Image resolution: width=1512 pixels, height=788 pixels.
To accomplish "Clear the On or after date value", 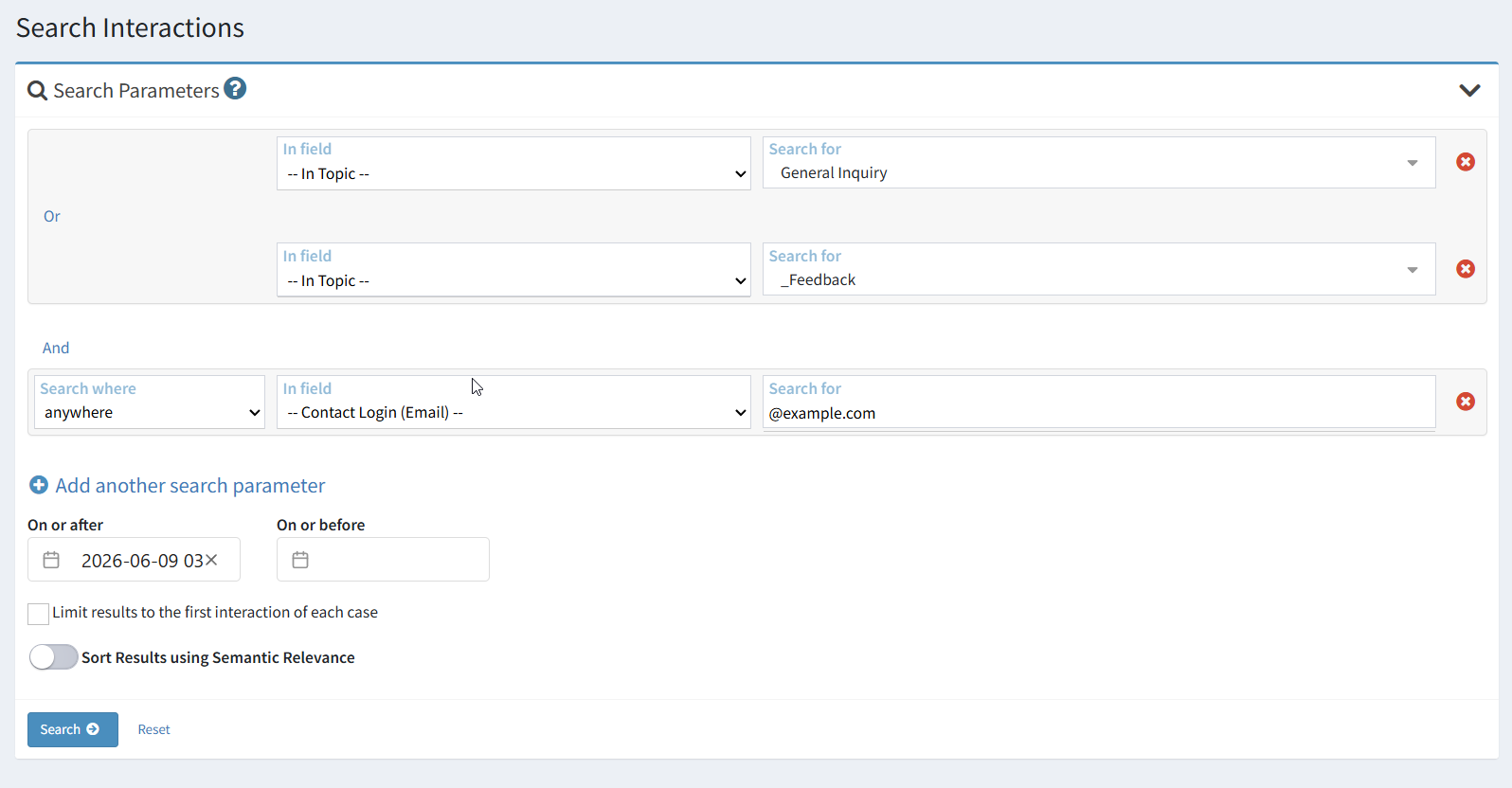I will (212, 560).
